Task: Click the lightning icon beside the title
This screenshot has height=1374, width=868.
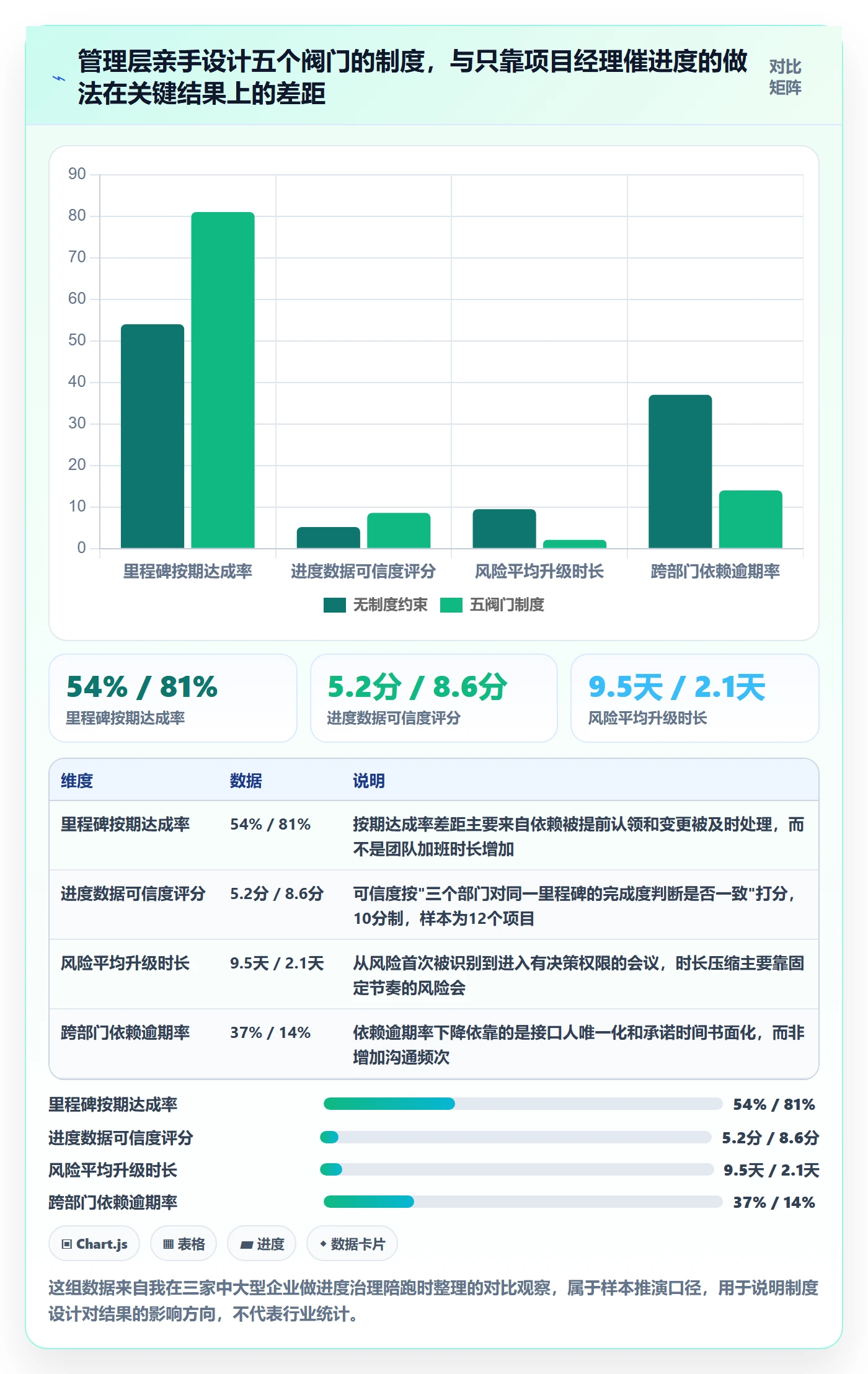Action: tap(59, 78)
